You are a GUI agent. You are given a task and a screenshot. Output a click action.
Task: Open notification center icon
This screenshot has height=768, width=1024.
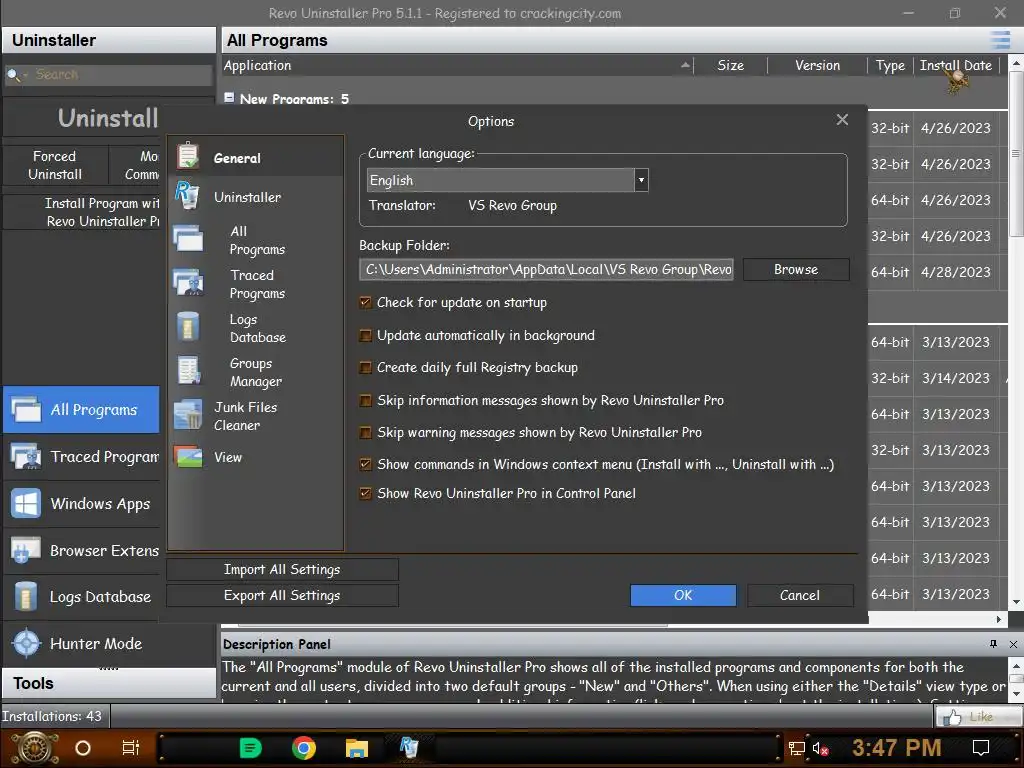point(981,748)
